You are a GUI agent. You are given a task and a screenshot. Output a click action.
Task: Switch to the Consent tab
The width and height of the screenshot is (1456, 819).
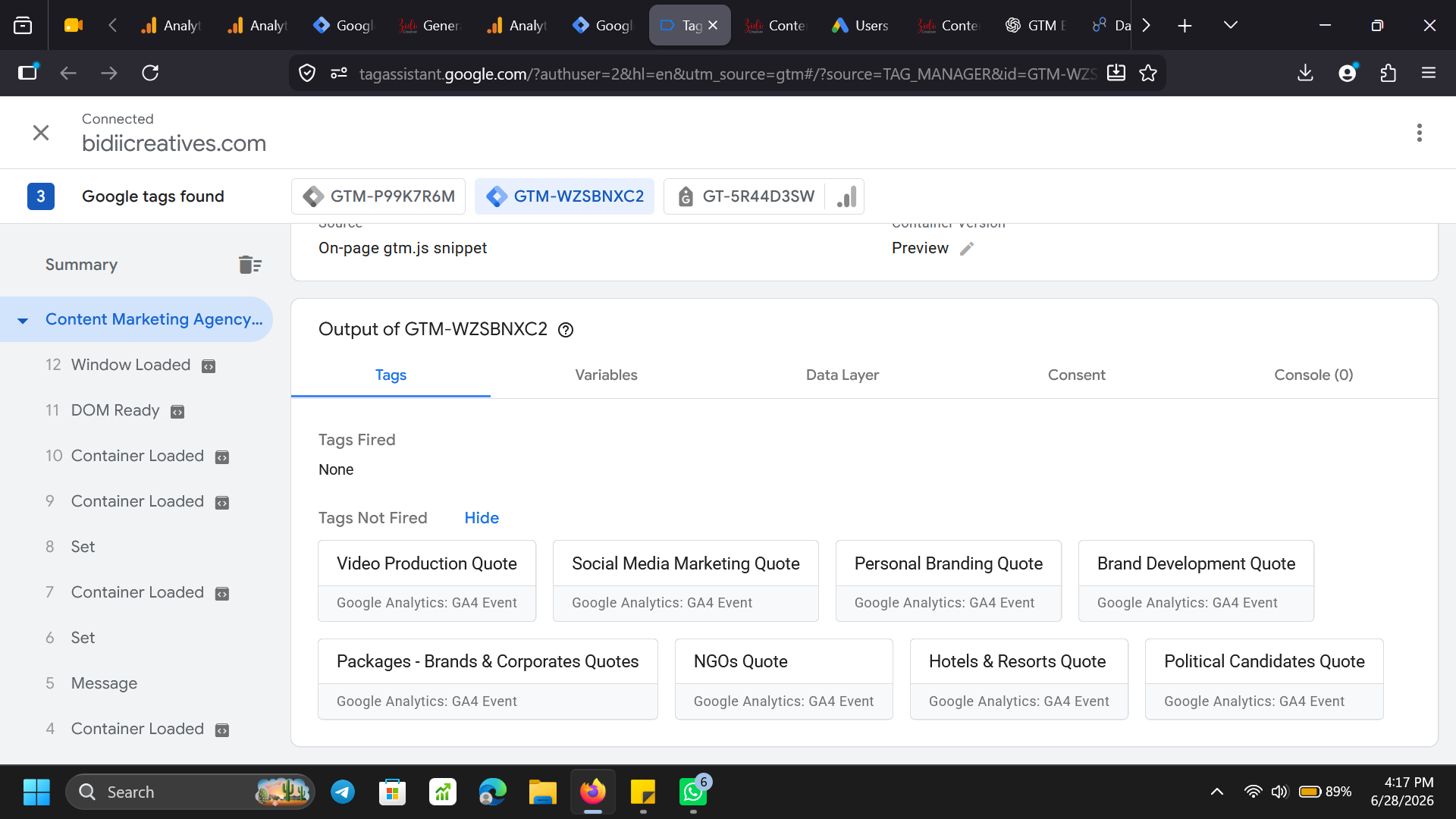[x=1076, y=375]
